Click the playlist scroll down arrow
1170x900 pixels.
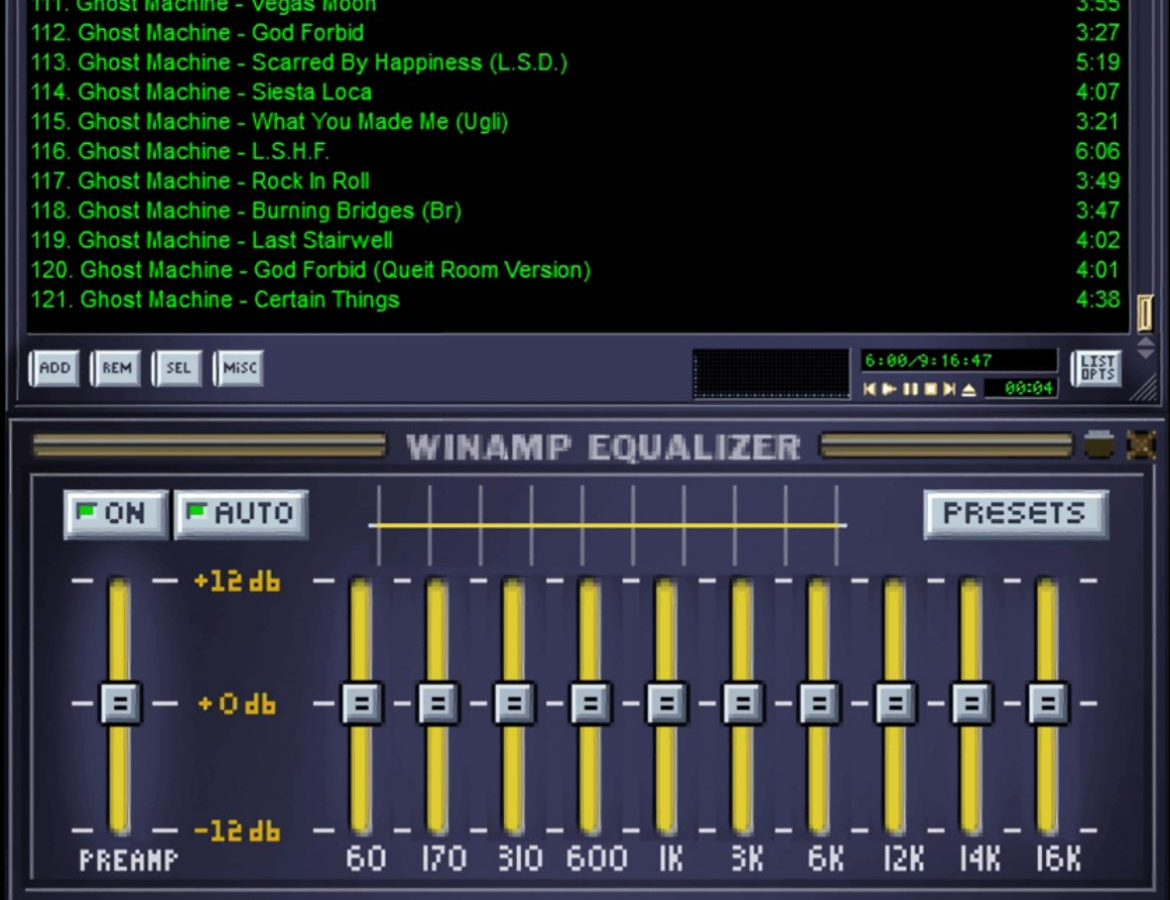[x=1145, y=353]
